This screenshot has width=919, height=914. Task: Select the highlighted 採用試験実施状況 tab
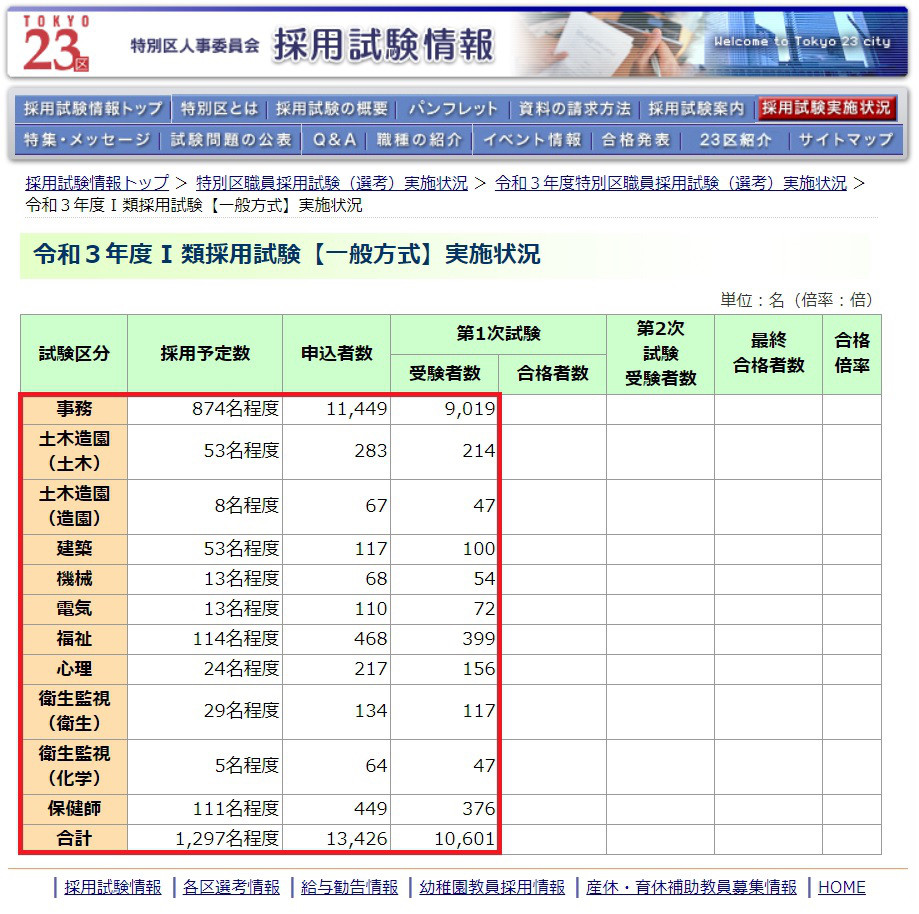click(826, 108)
